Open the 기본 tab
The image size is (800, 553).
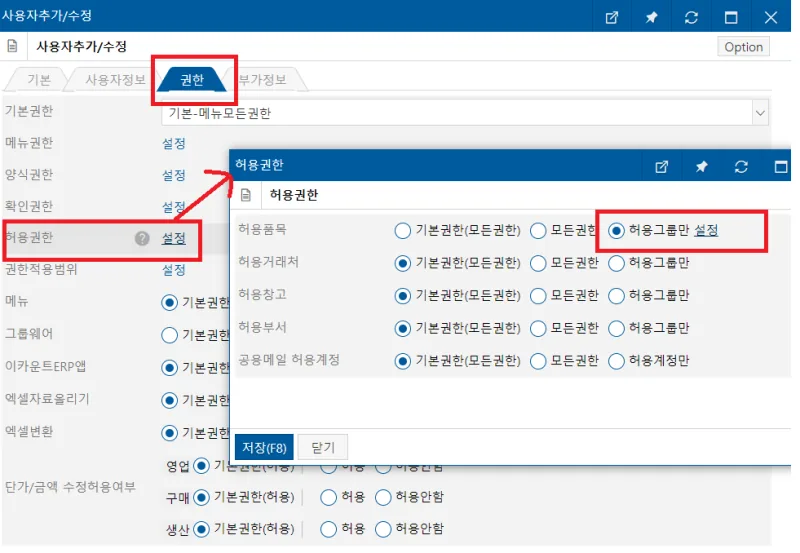click(39, 80)
